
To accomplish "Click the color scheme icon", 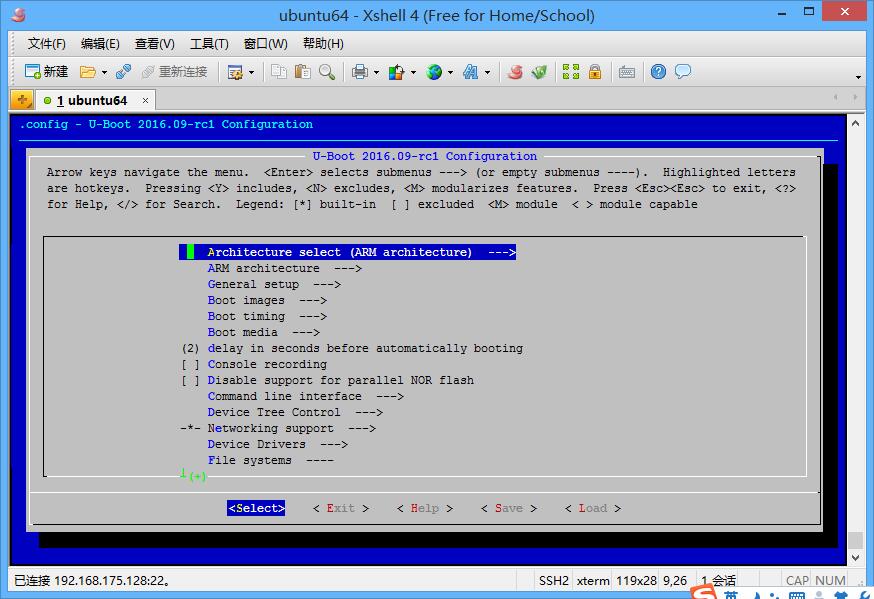I will (396, 72).
